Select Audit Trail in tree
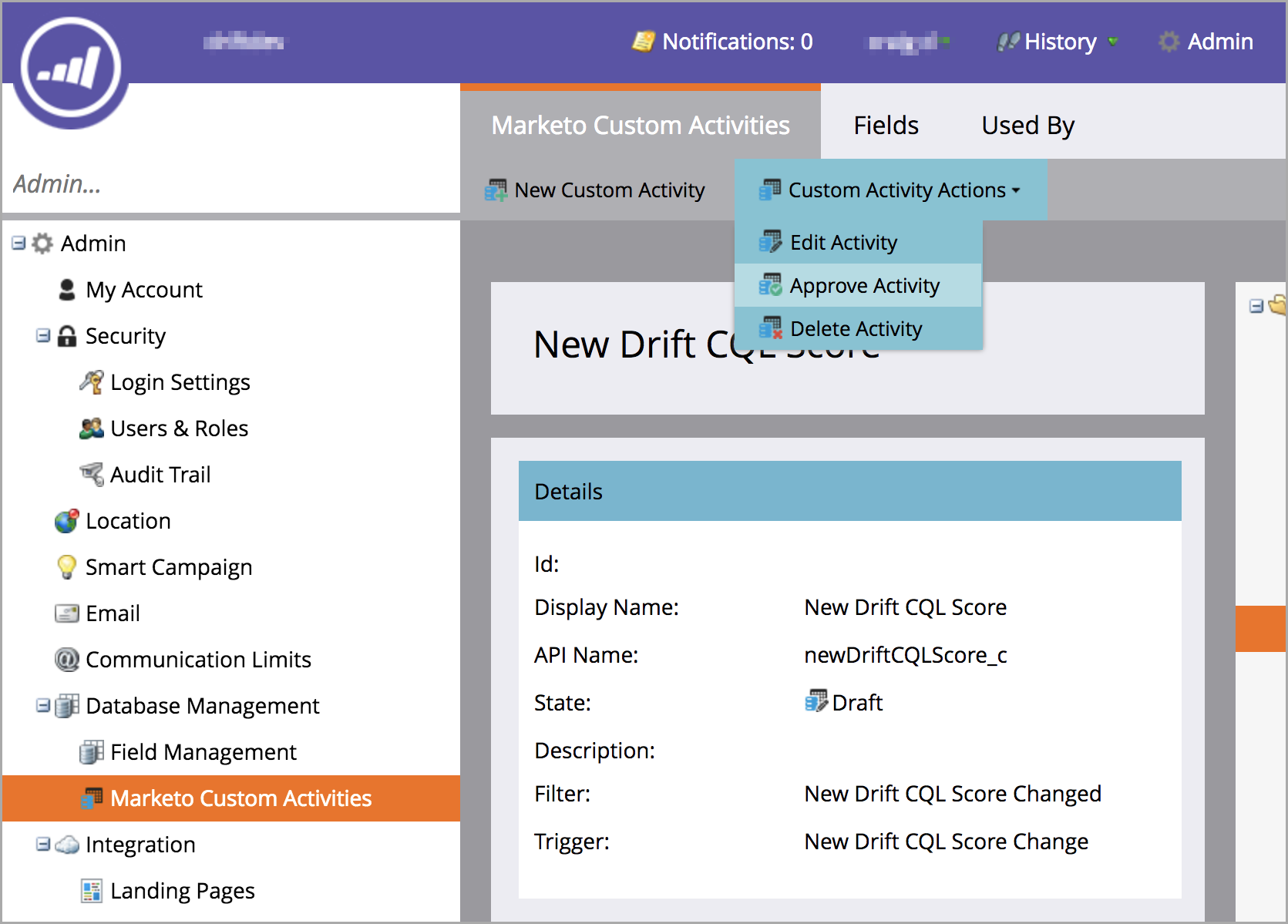 (160, 475)
